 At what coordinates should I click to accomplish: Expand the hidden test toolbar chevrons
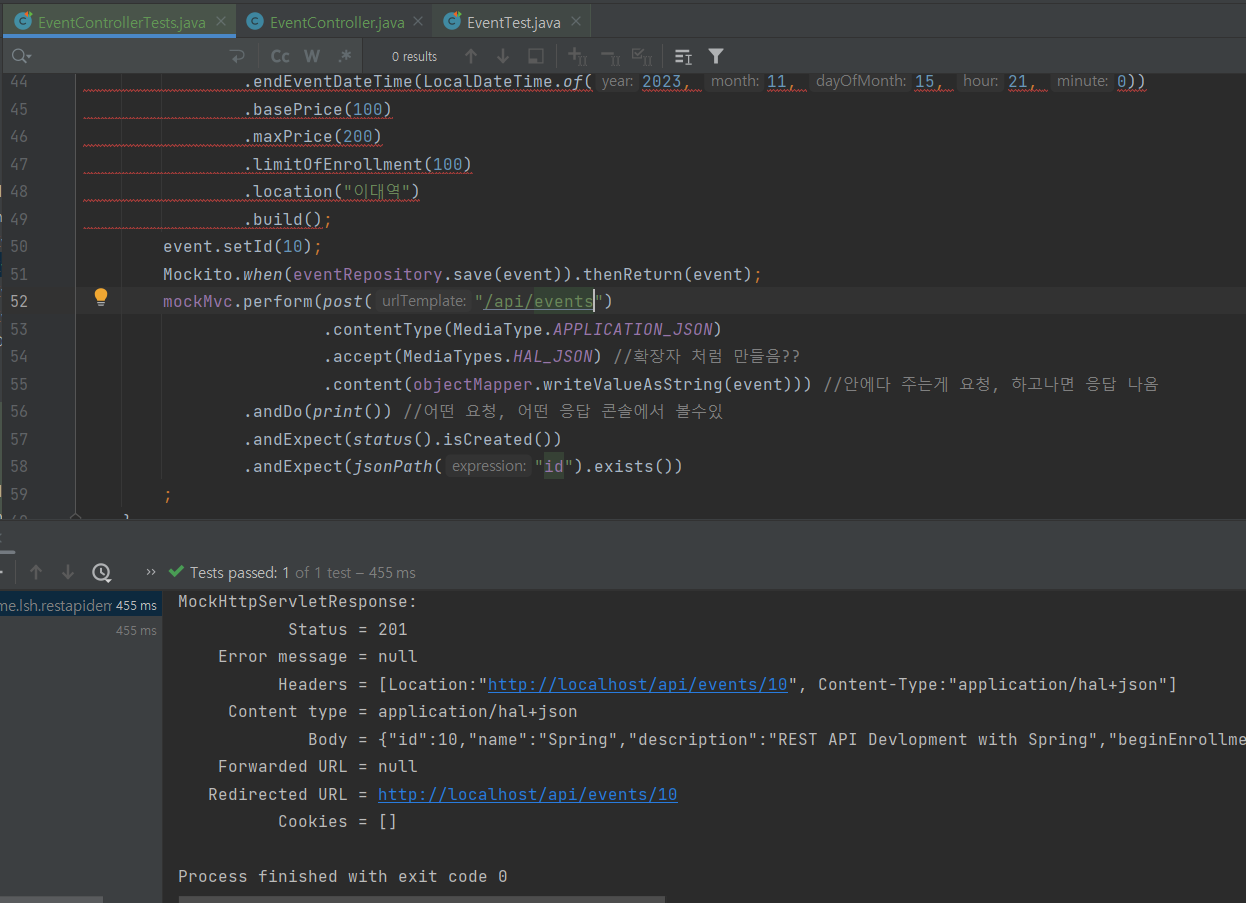(x=151, y=572)
